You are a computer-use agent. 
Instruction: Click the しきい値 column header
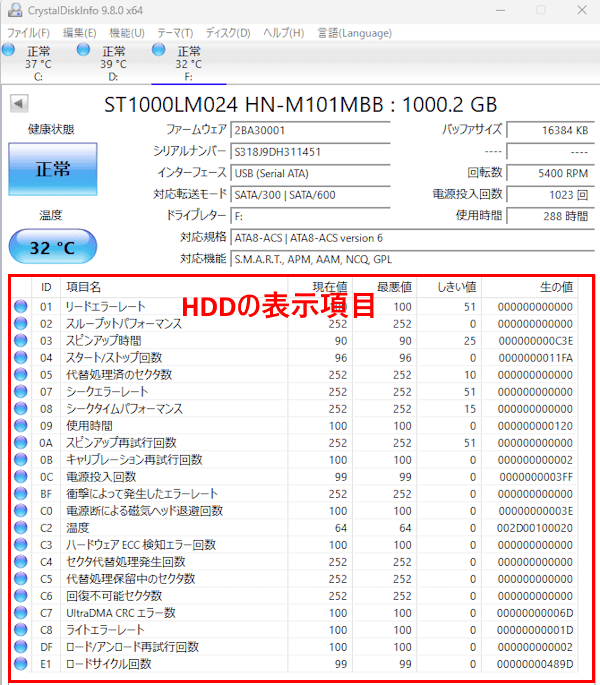coord(449,287)
